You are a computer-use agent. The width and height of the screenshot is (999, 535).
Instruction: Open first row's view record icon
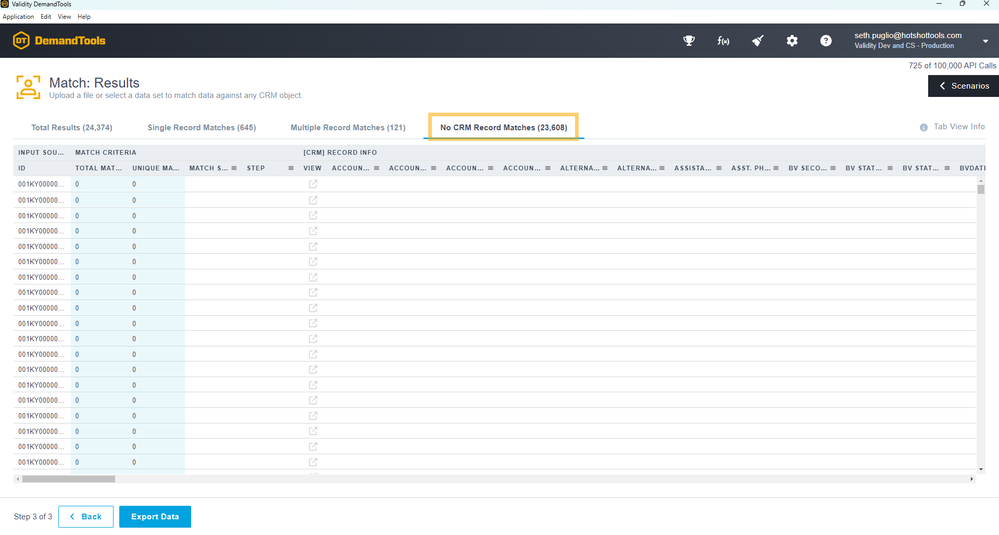[x=313, y=184]
